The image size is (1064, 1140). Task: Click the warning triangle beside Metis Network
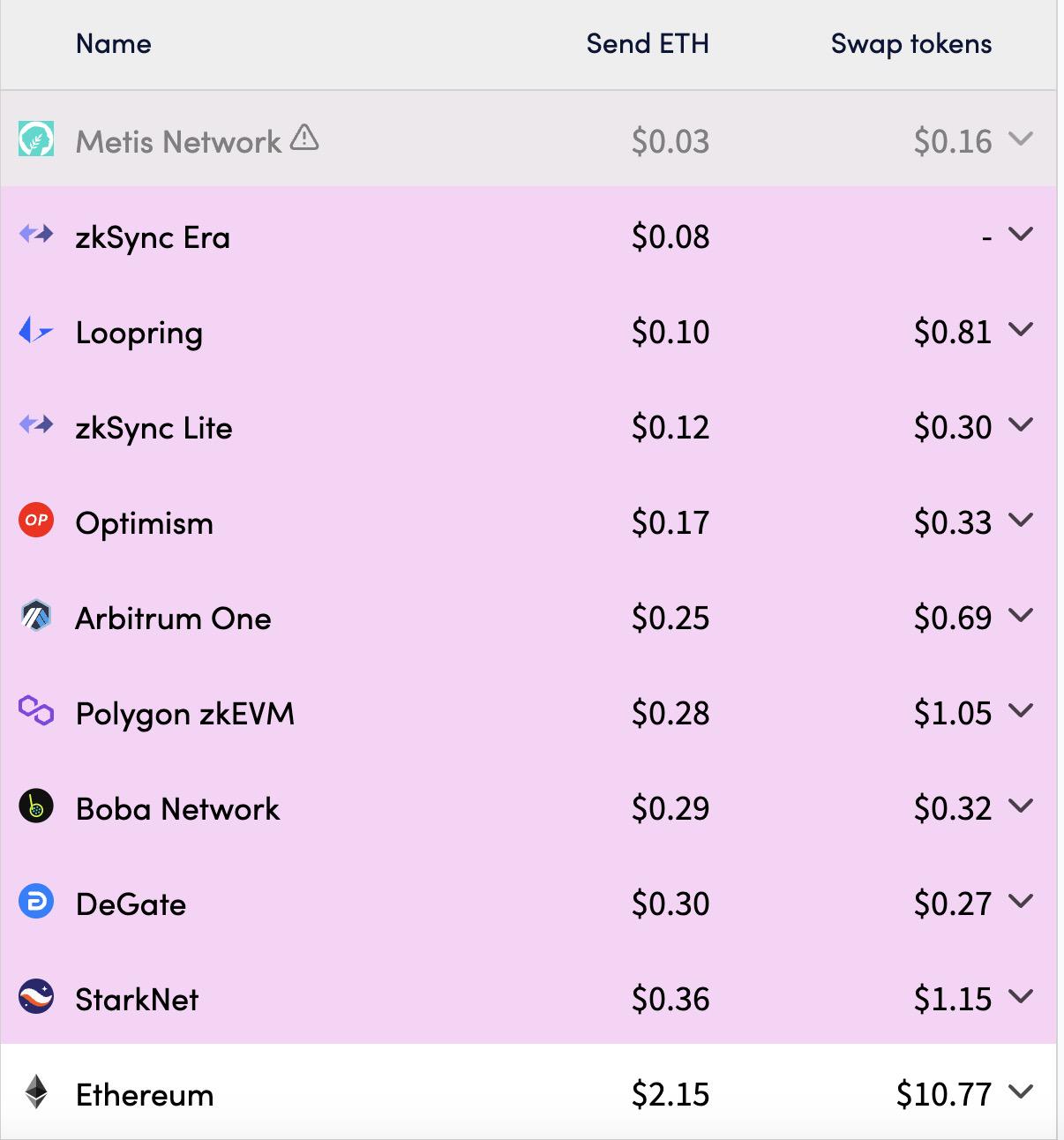pyautogui.click(x=304, y=138)
